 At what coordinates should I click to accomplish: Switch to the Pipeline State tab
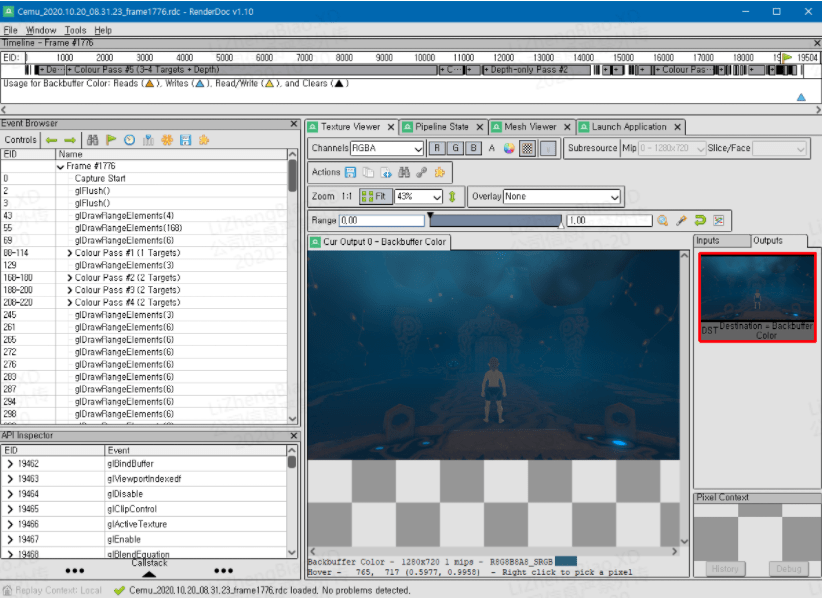[x=441, y=127]
